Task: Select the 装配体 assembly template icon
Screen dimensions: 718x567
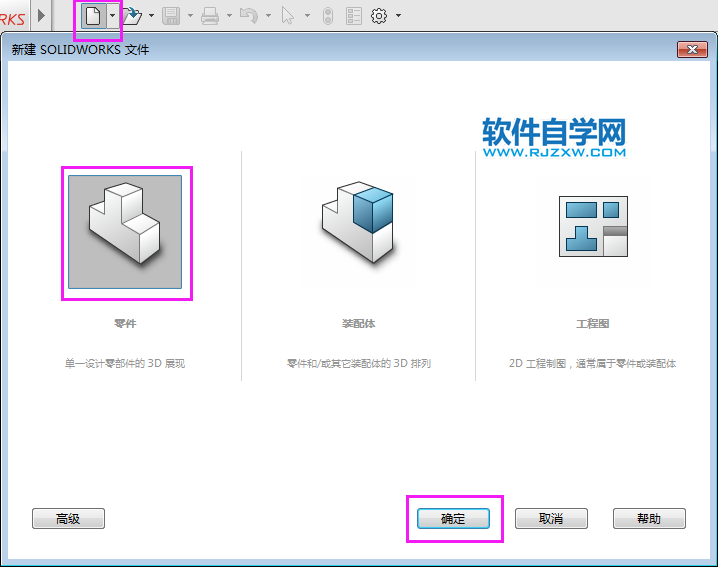Action: 359,222
